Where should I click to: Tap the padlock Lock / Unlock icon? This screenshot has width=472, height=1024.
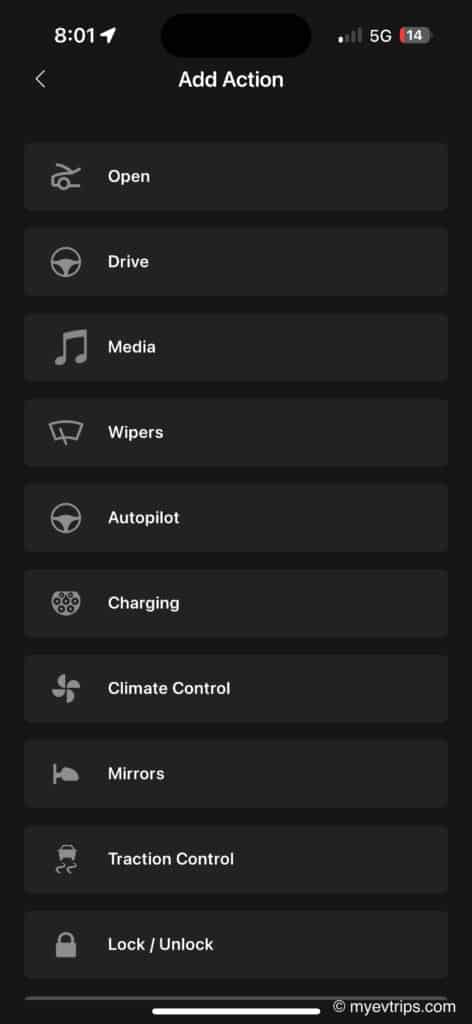tap(66, 944)
